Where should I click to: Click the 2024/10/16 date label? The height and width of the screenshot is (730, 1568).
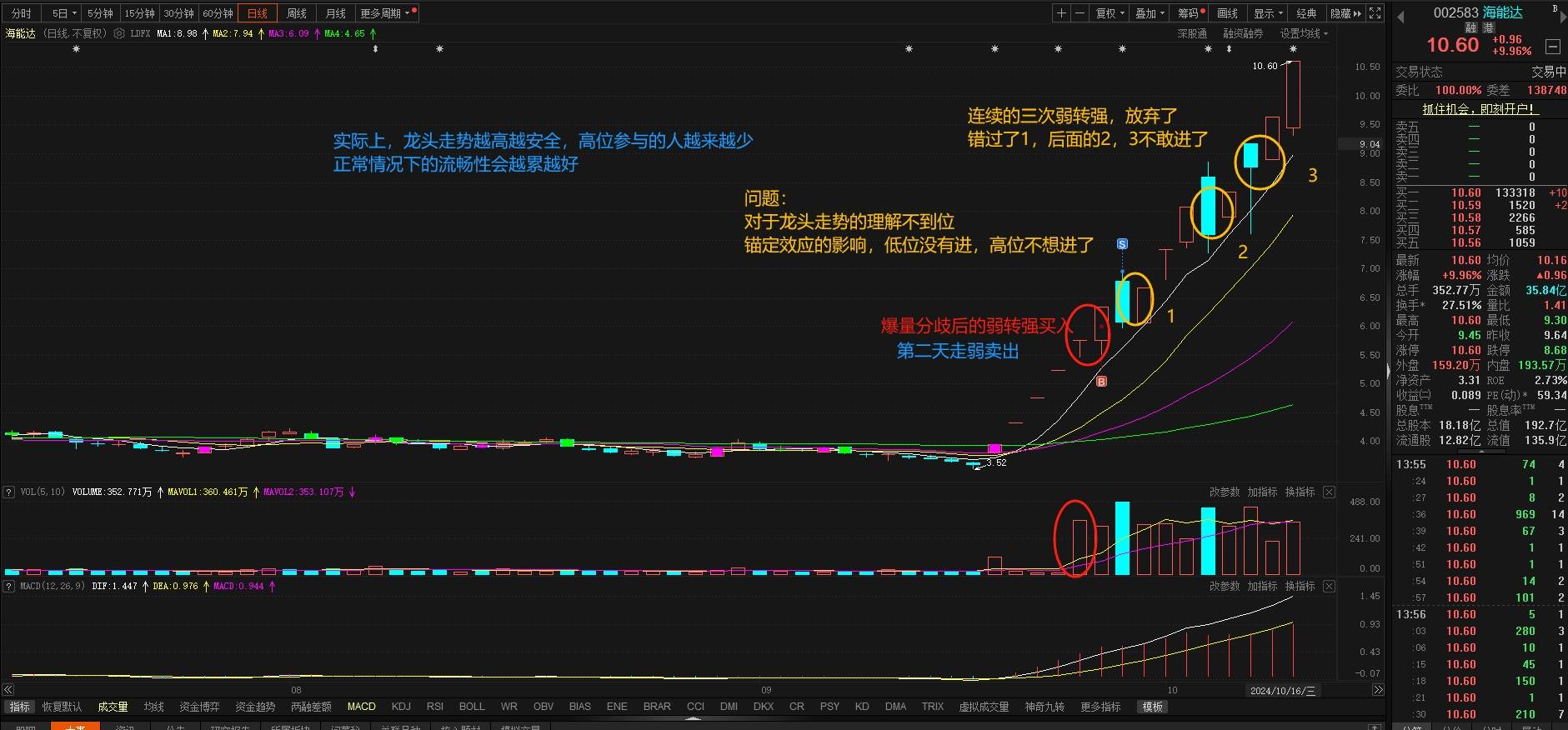[x=1283, y=690]
